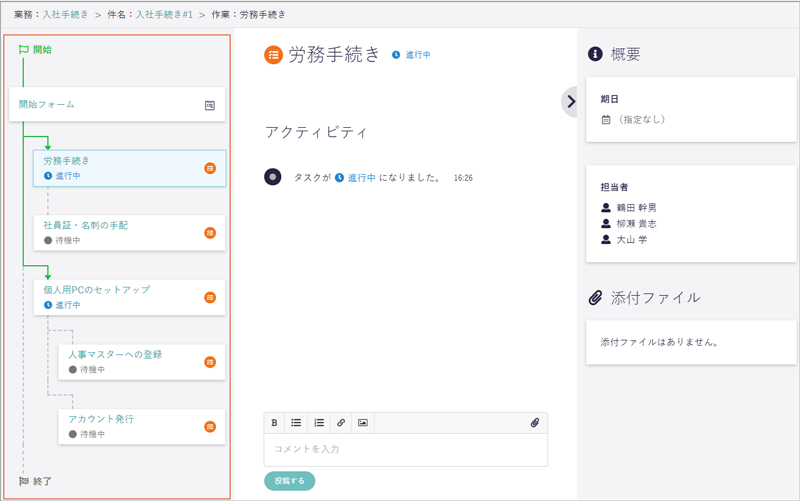Select the 人事マスターへの登録 task
The image size is (800, 501).
[115, 355]
